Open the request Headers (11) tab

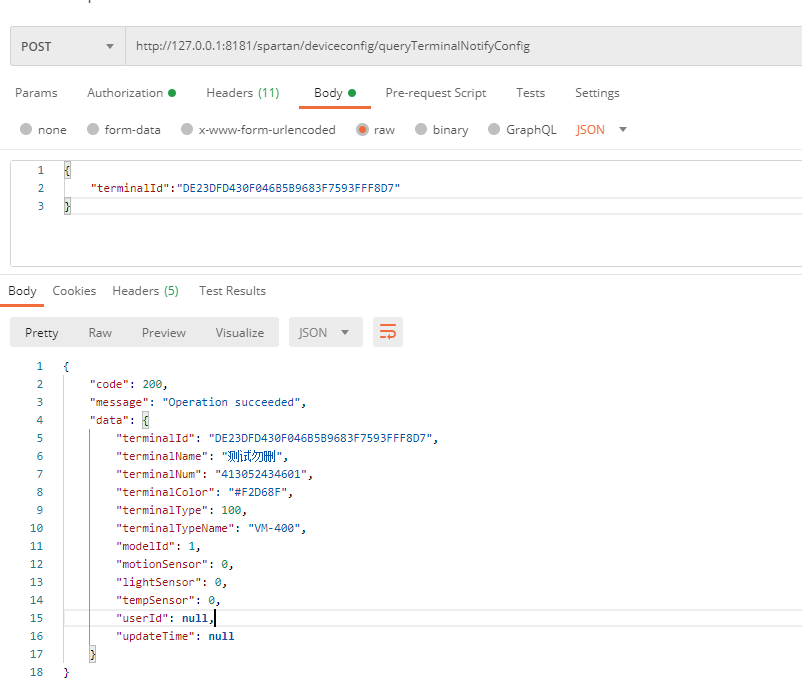[x=242, y=93]
